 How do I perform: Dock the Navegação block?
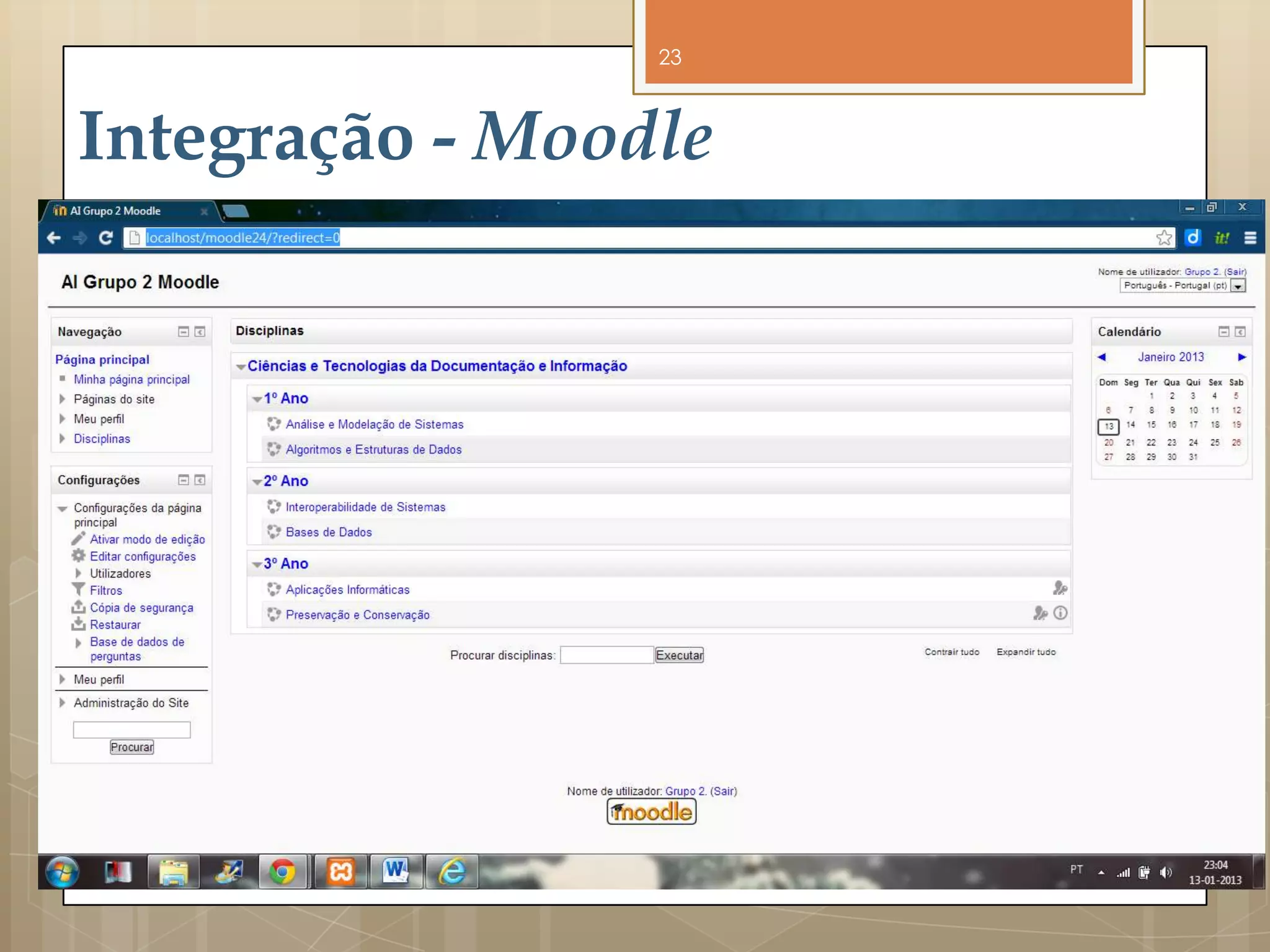pos(200,332)
